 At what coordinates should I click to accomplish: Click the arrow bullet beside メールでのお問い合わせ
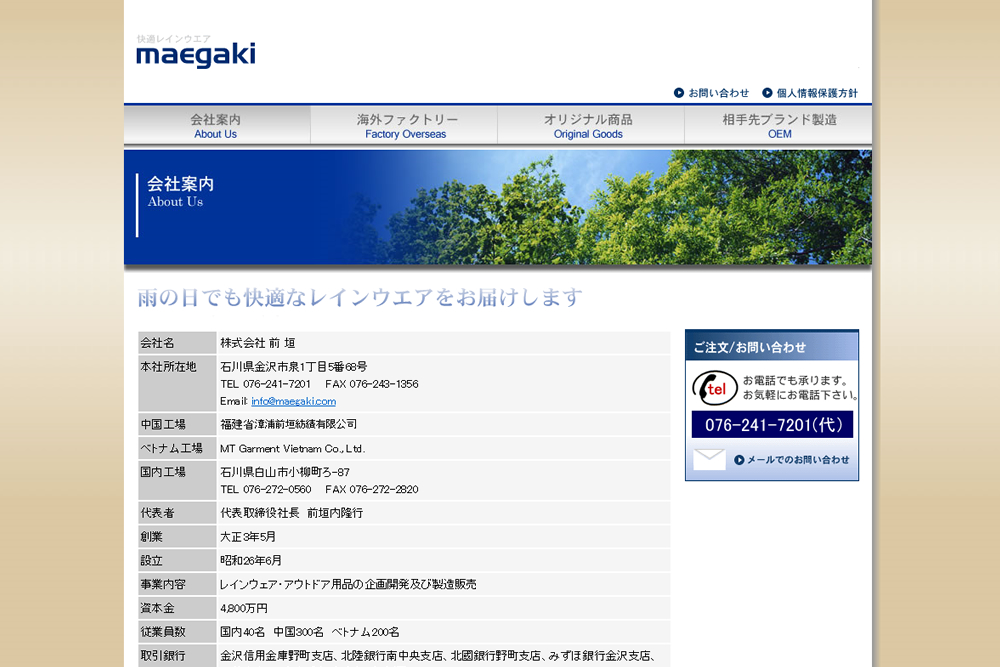pyautogui.click(x=739, y=460)
